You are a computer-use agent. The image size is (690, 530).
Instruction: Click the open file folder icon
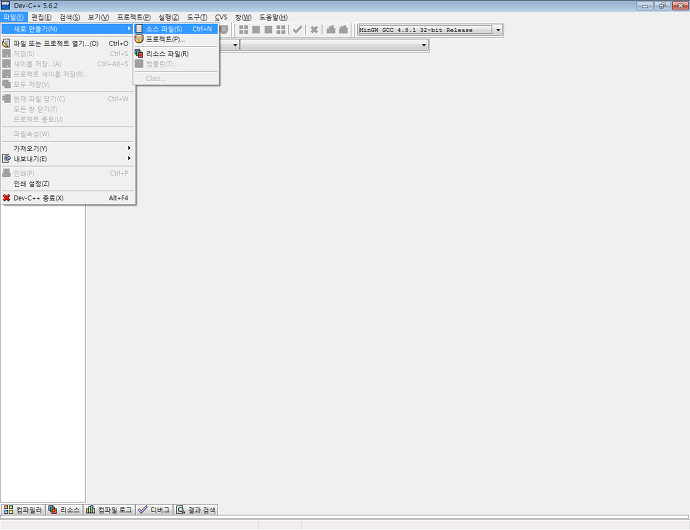point(6,43)
